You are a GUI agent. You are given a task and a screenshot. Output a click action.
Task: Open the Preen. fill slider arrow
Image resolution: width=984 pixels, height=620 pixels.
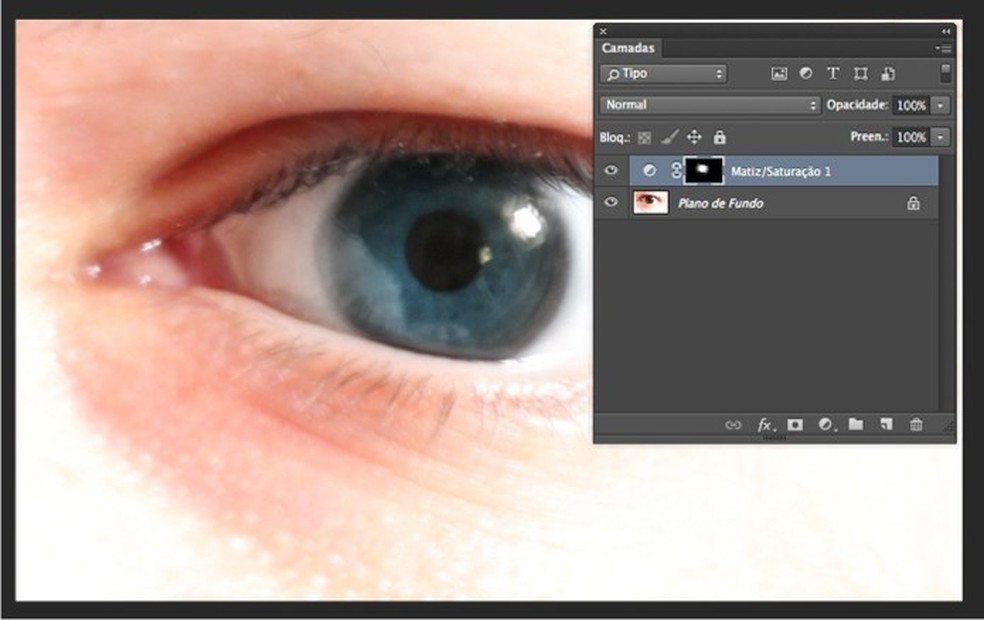coord(940,137)
